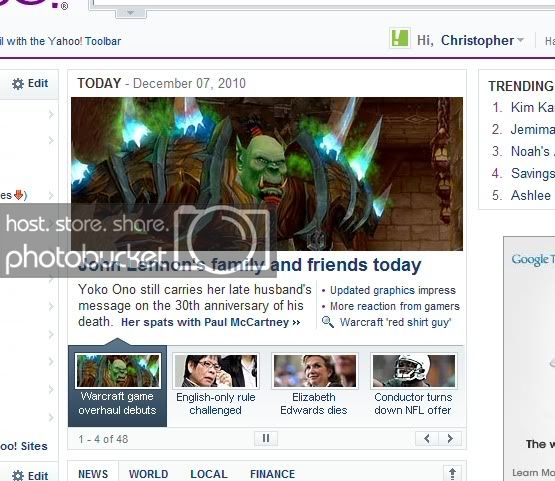Switch to the WORLD news tab
The height and width of the screenshot is (481, 555).
(148, 474)
